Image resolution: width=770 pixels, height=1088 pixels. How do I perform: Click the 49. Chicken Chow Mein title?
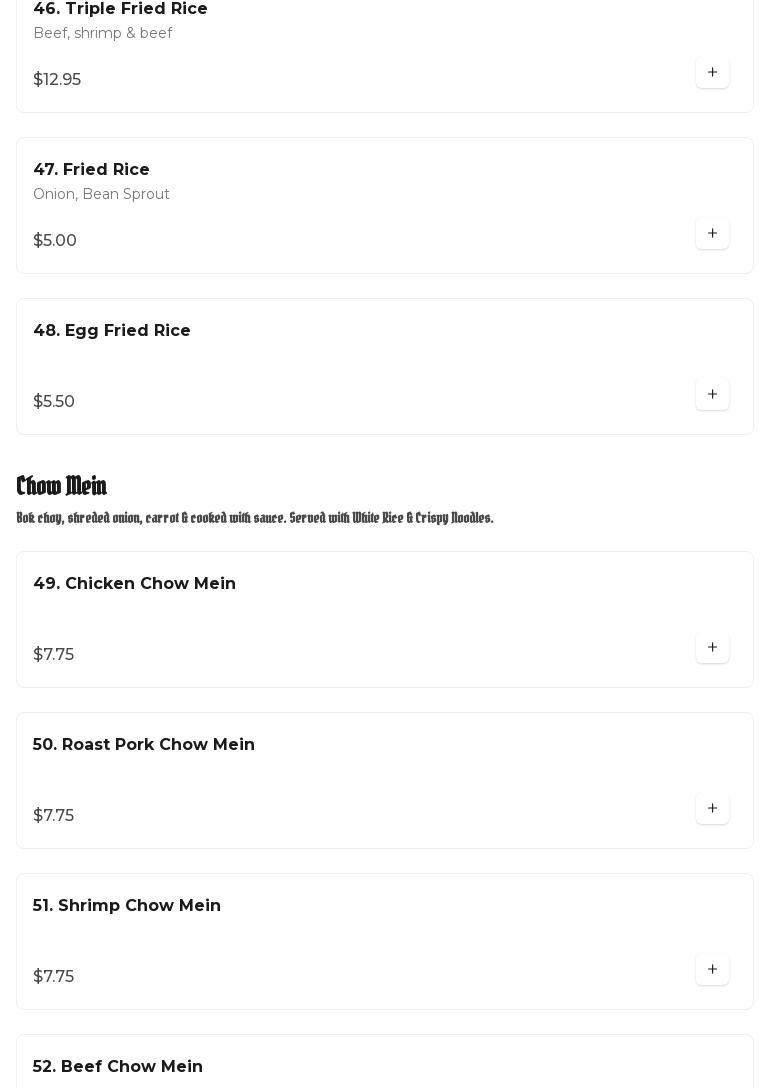pos(134,584)
